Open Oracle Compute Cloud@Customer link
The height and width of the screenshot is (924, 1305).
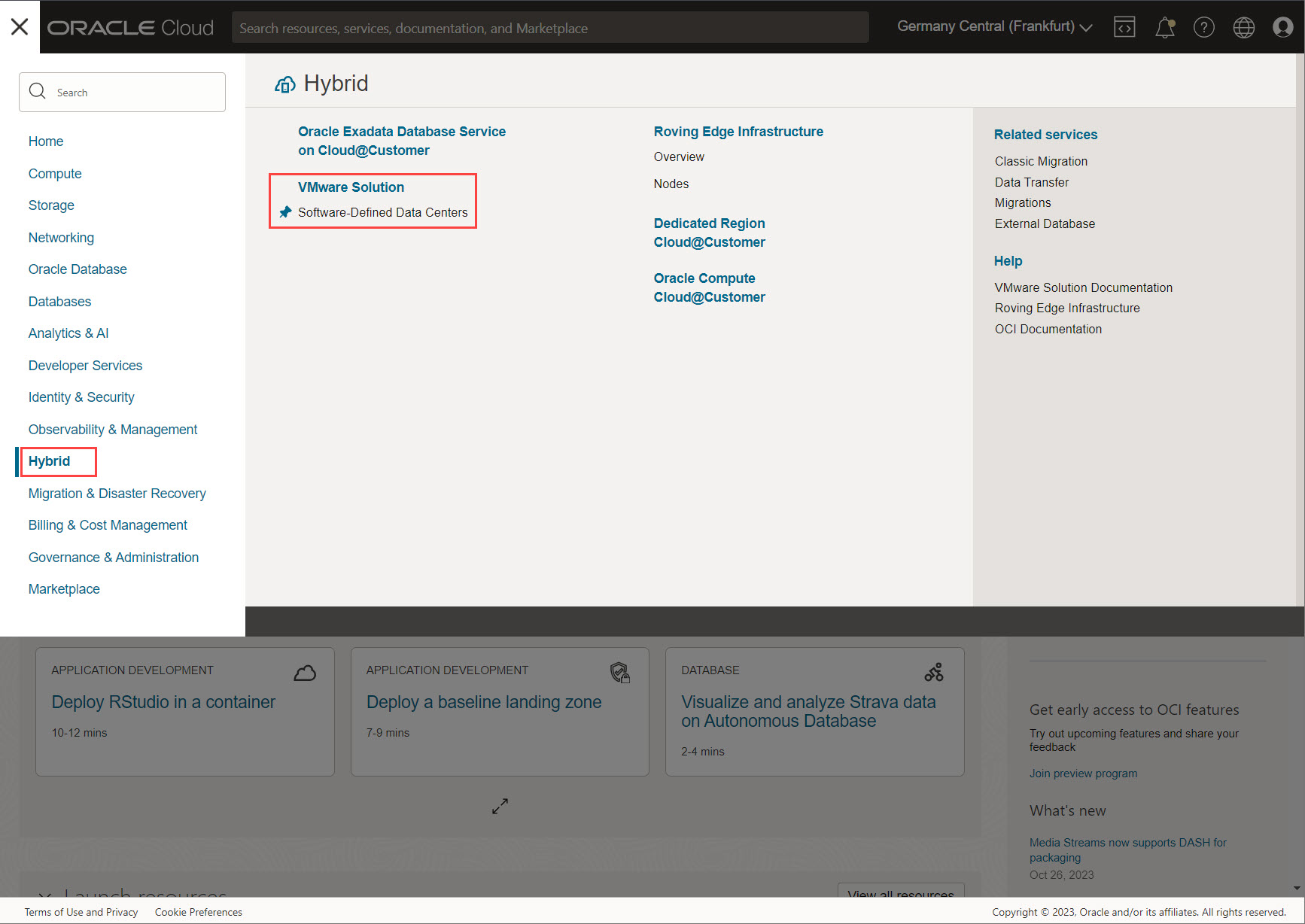[709, 287]
